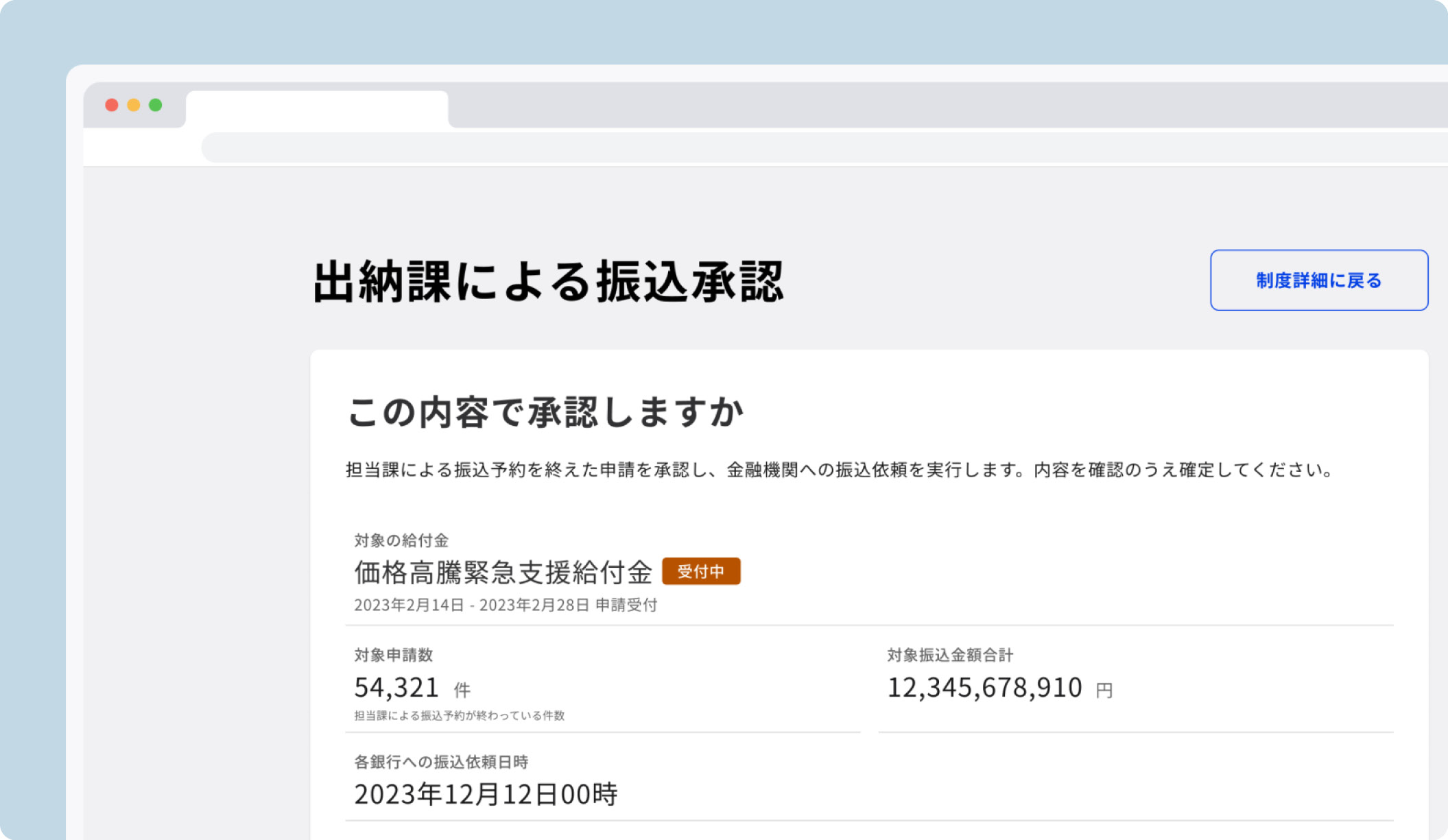Screen dimensions: 1448x840
Task: Click the yellow minimize window dot
Action: 134,105
